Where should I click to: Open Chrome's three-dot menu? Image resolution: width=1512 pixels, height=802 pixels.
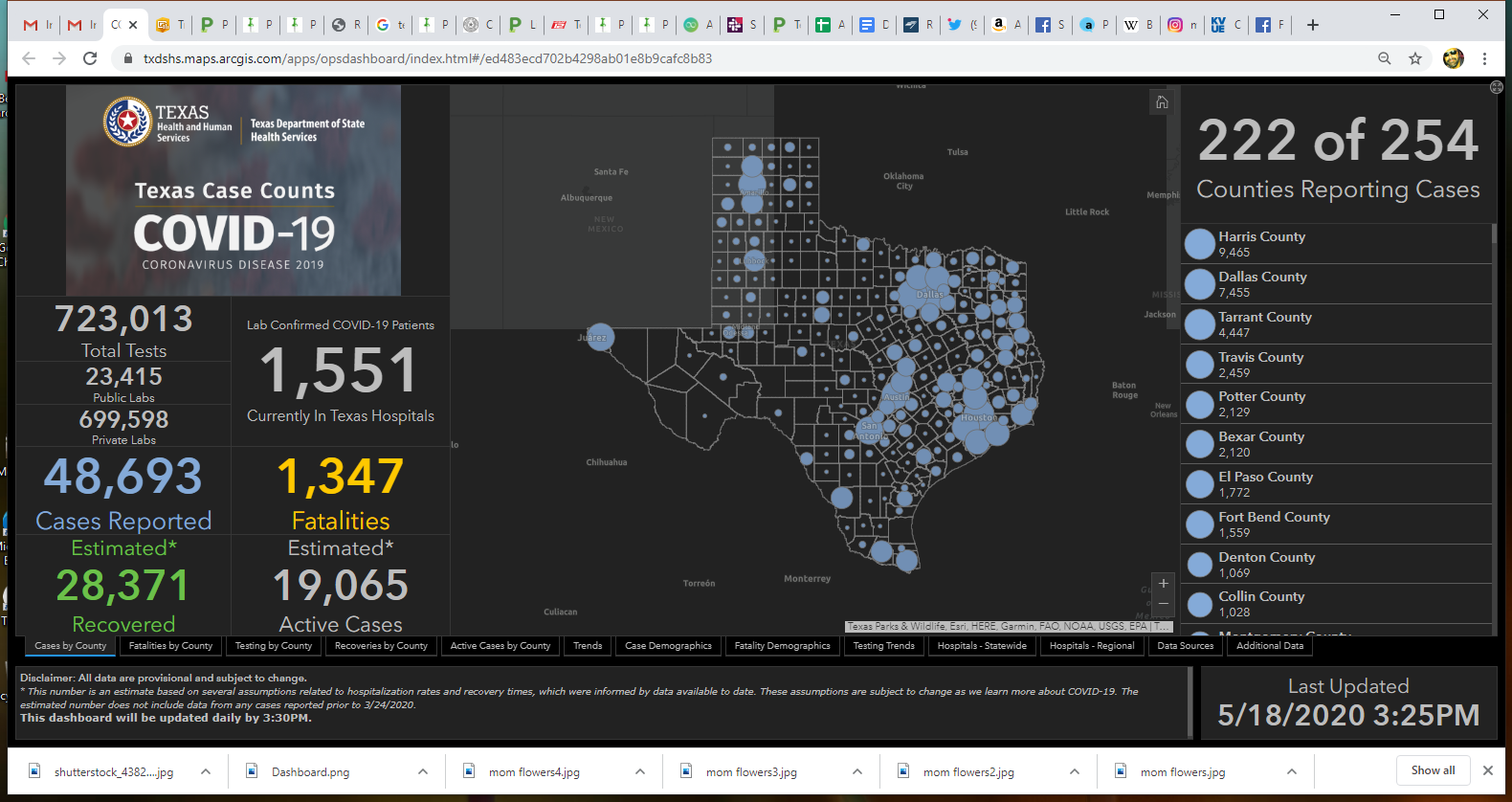[x=1484, y=58]
